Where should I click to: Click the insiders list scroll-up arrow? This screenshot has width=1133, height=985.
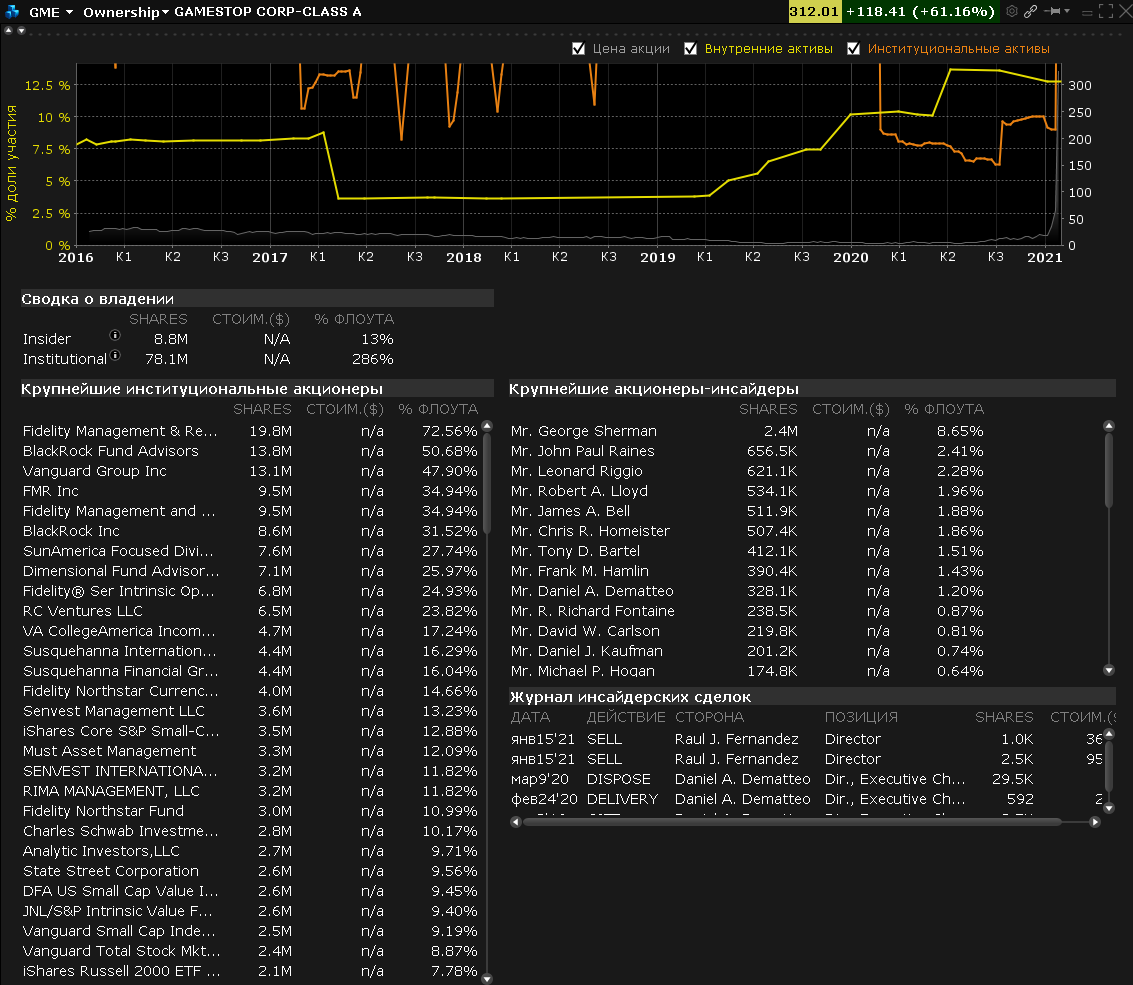[x=1109, y=426]
